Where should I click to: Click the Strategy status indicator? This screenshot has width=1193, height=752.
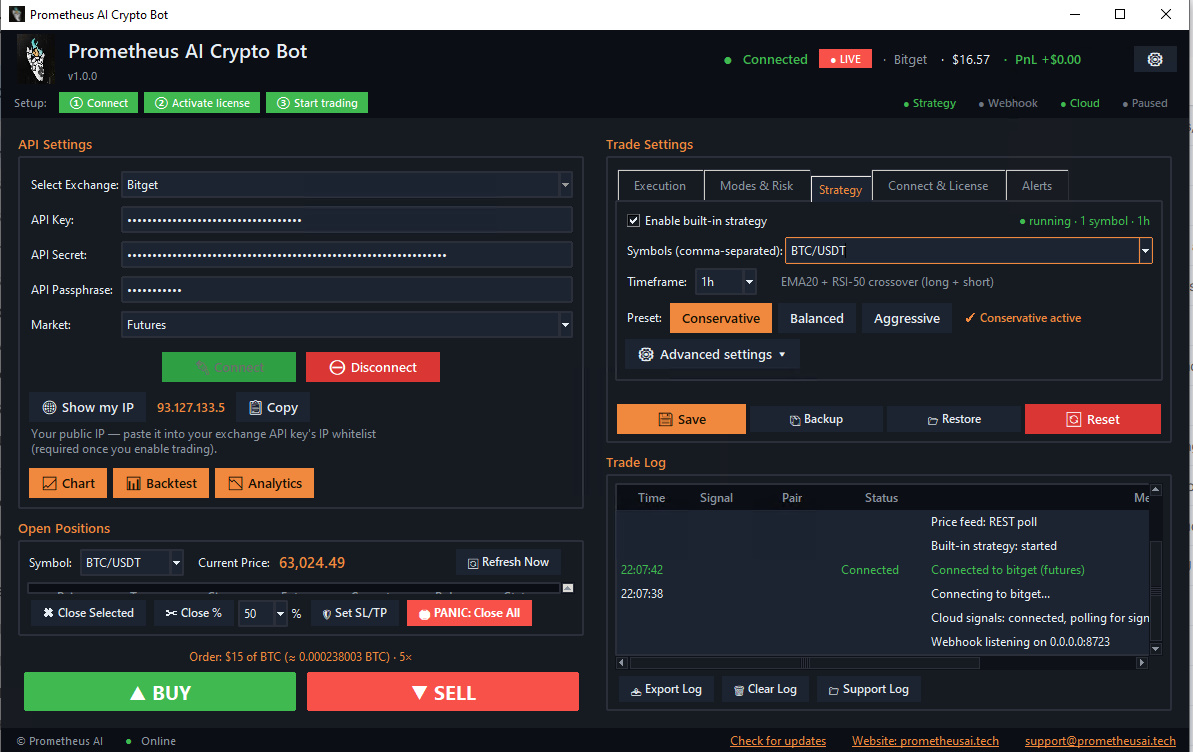[929, 104]
